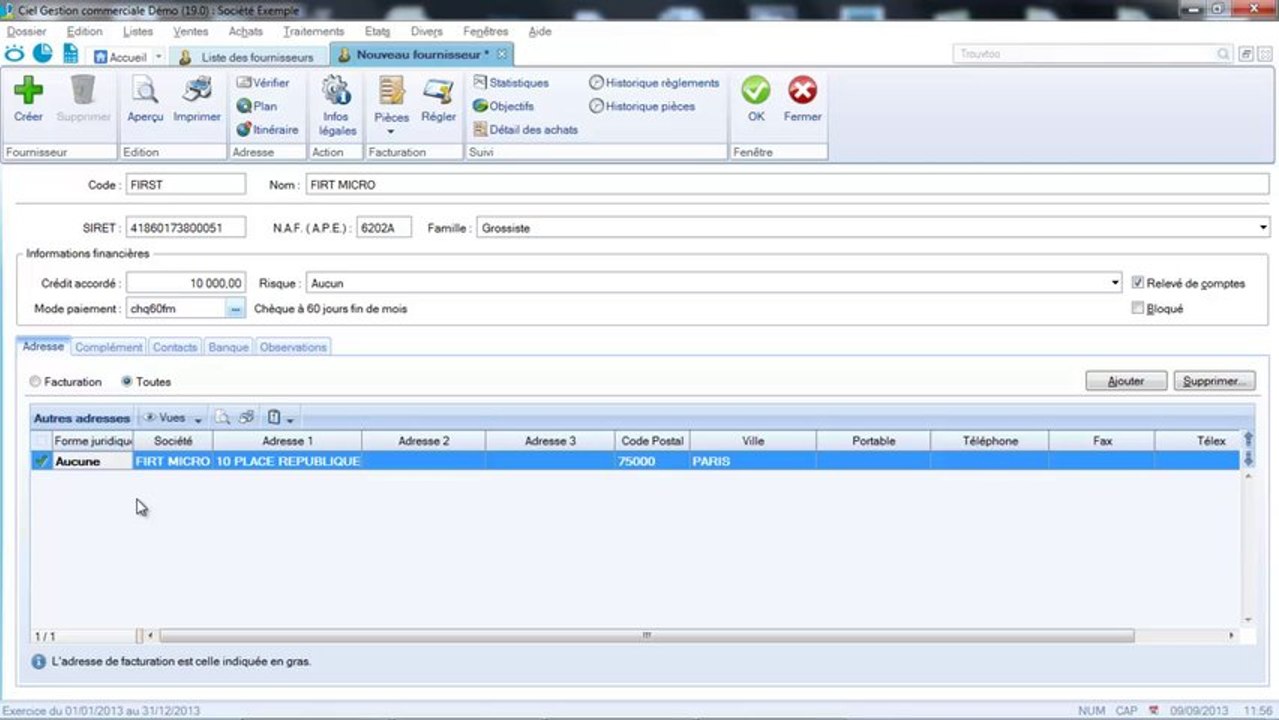The width and height of the screenshot is (1279, 720).
Task: Click the Ajouter button
Action: pos(1126,381)
